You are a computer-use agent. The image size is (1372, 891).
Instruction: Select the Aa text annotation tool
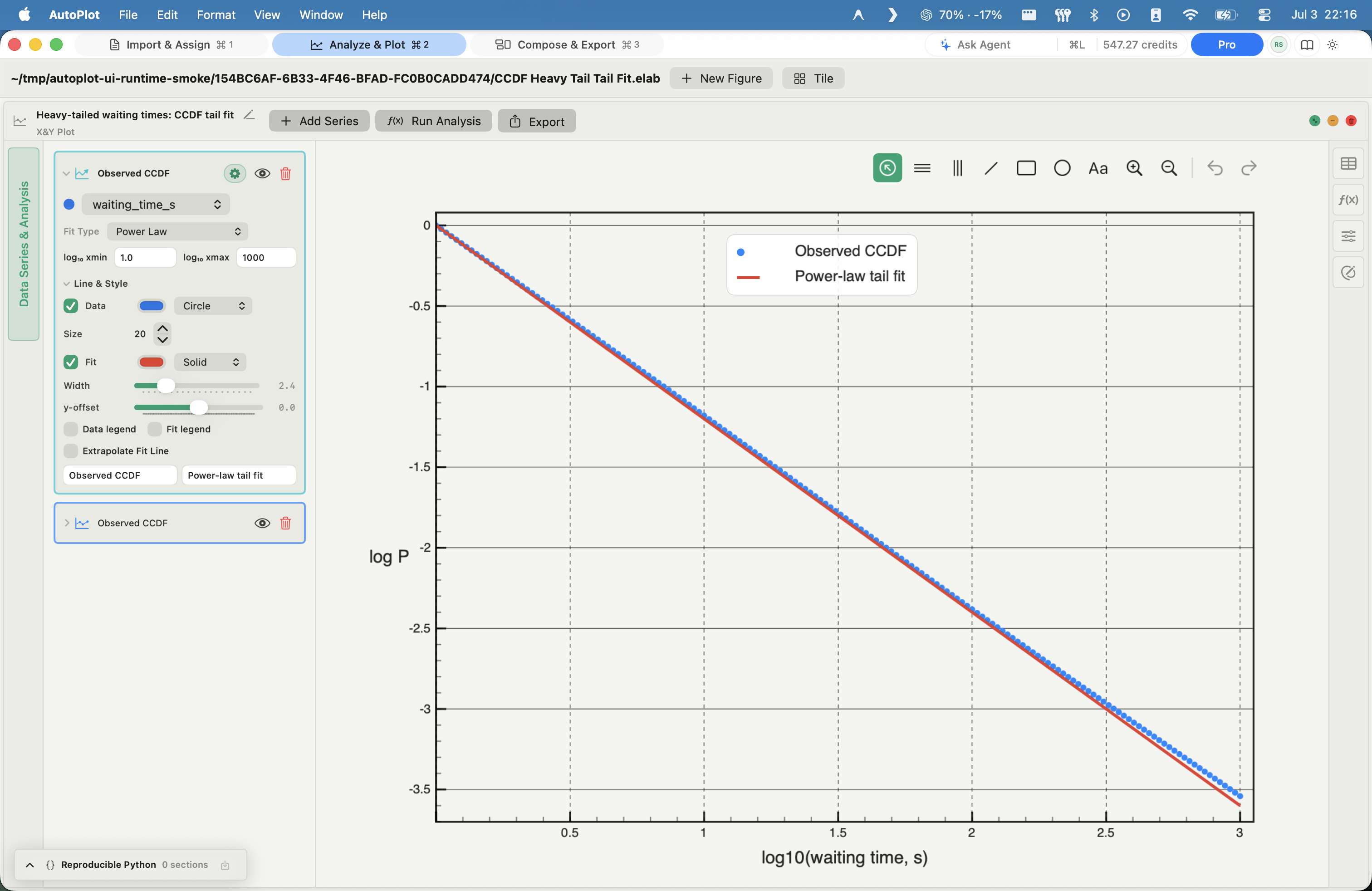click(x=1098, y=168)
